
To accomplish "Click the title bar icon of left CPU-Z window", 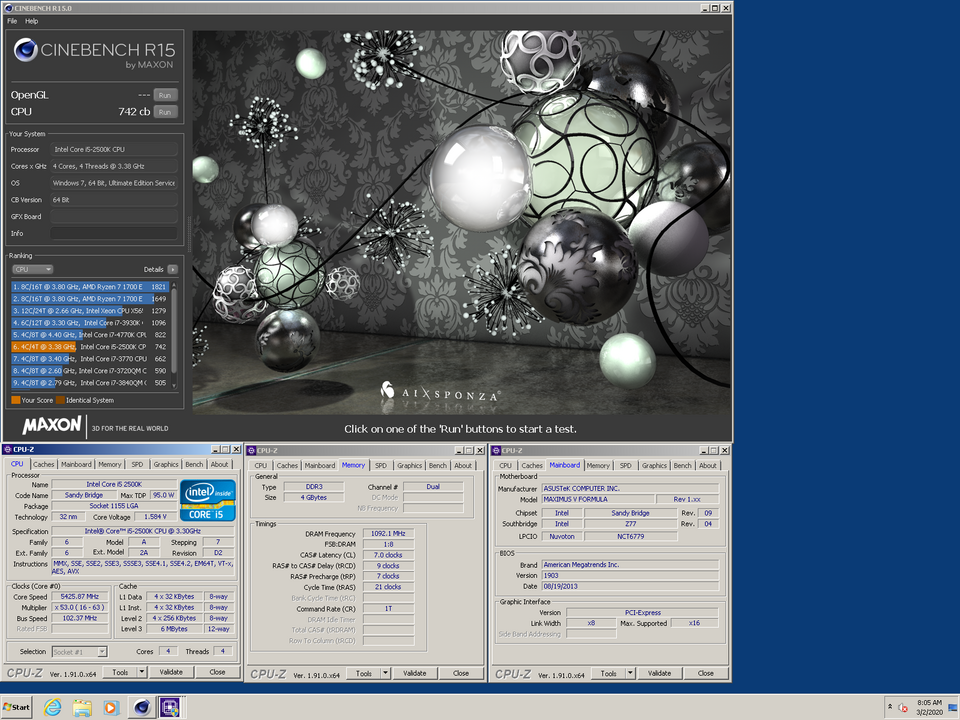I will click(x=7, y=449).
